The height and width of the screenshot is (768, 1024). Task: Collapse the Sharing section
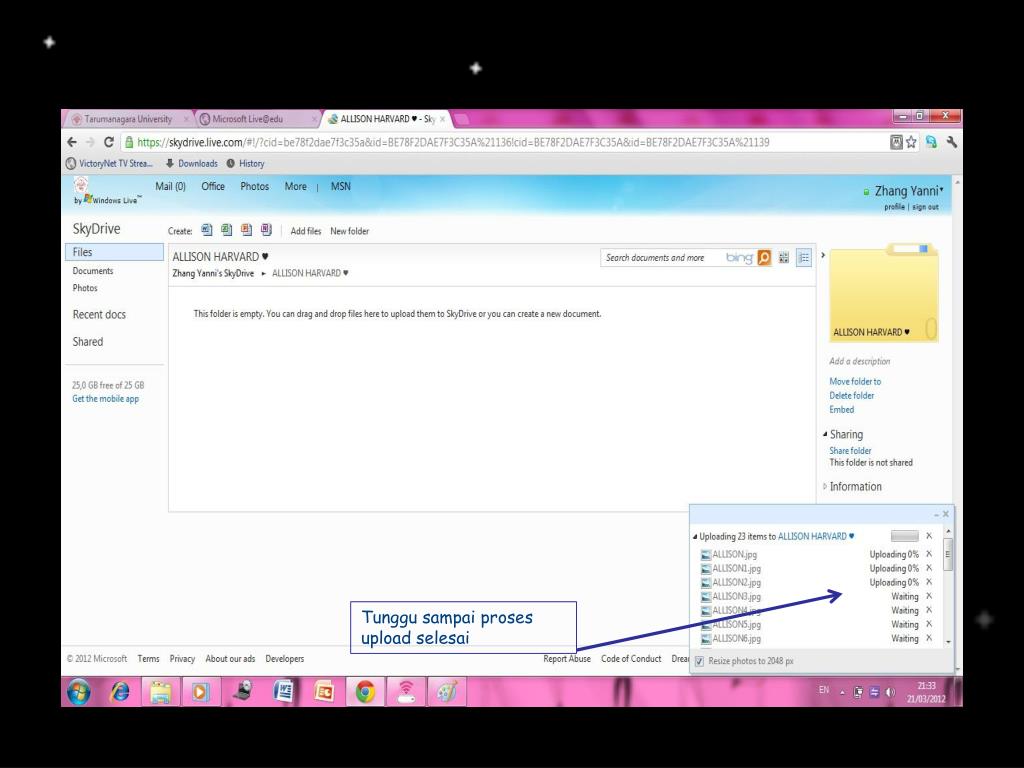pyautogui.click(x=825, y=434)
